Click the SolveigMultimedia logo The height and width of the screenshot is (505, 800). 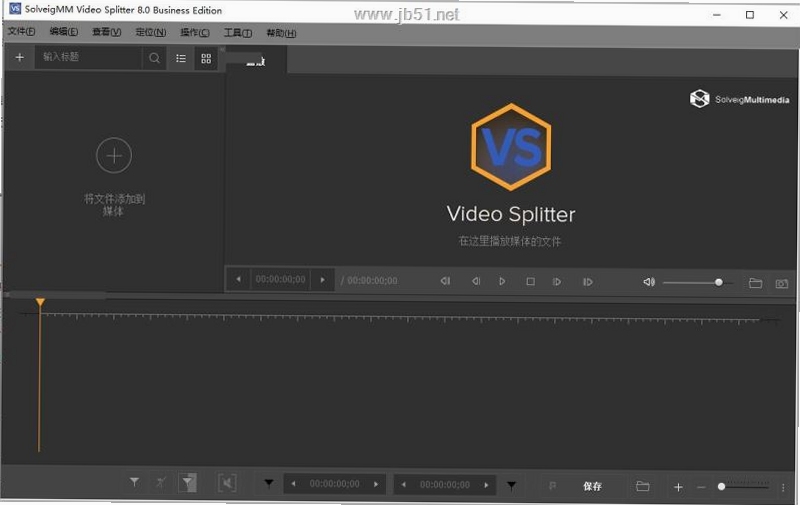pyautogui.click(x=739, y=98)
